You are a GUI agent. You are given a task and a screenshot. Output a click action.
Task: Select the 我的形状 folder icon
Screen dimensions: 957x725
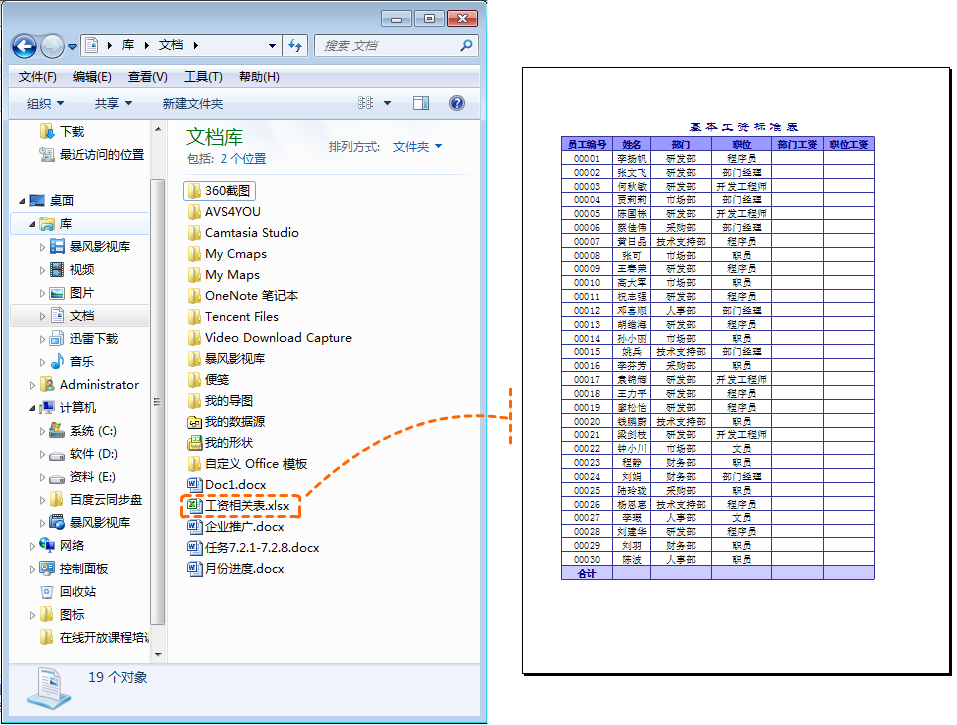point(194,443)
